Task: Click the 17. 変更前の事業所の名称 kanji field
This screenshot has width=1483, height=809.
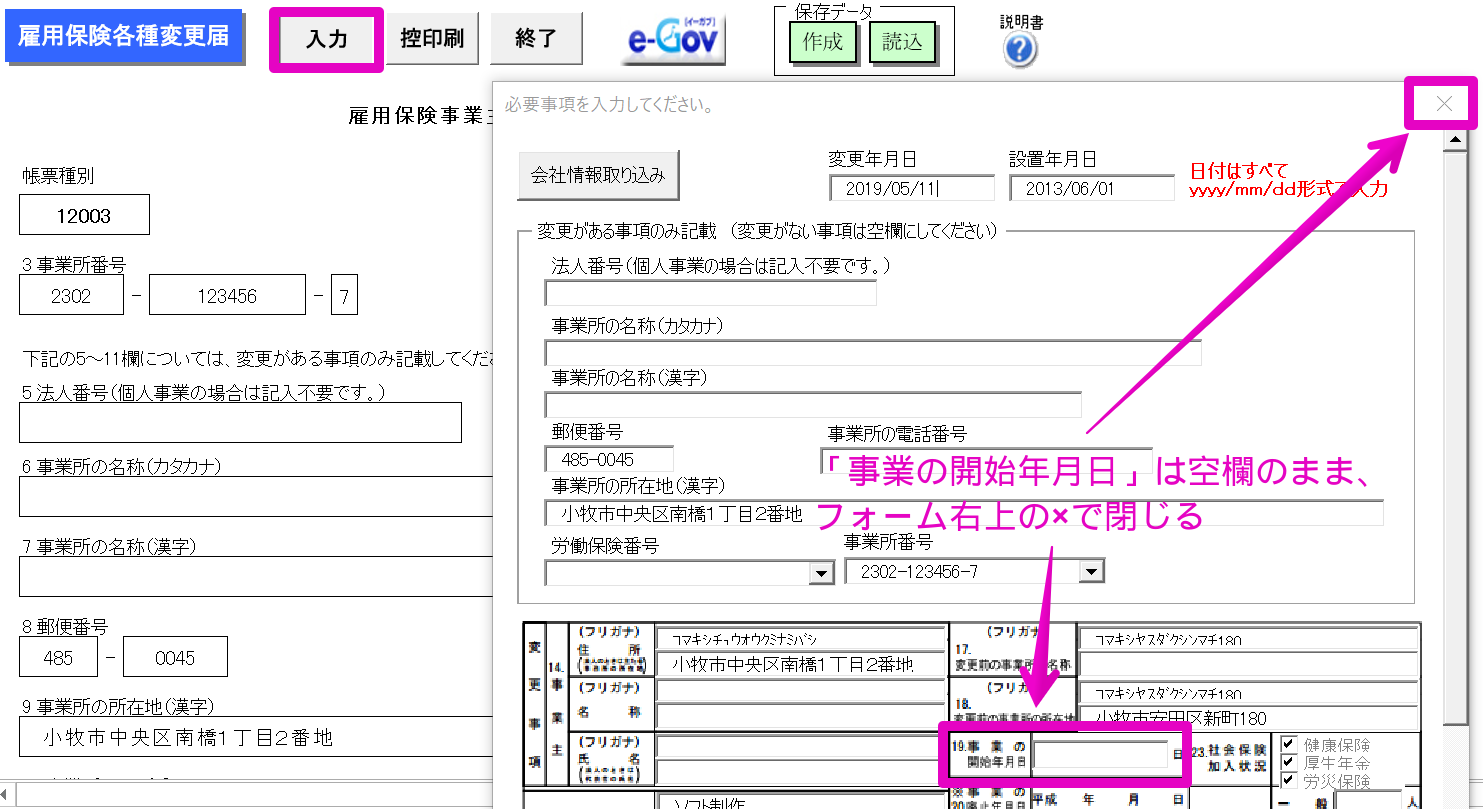Action: (1248, 665)
